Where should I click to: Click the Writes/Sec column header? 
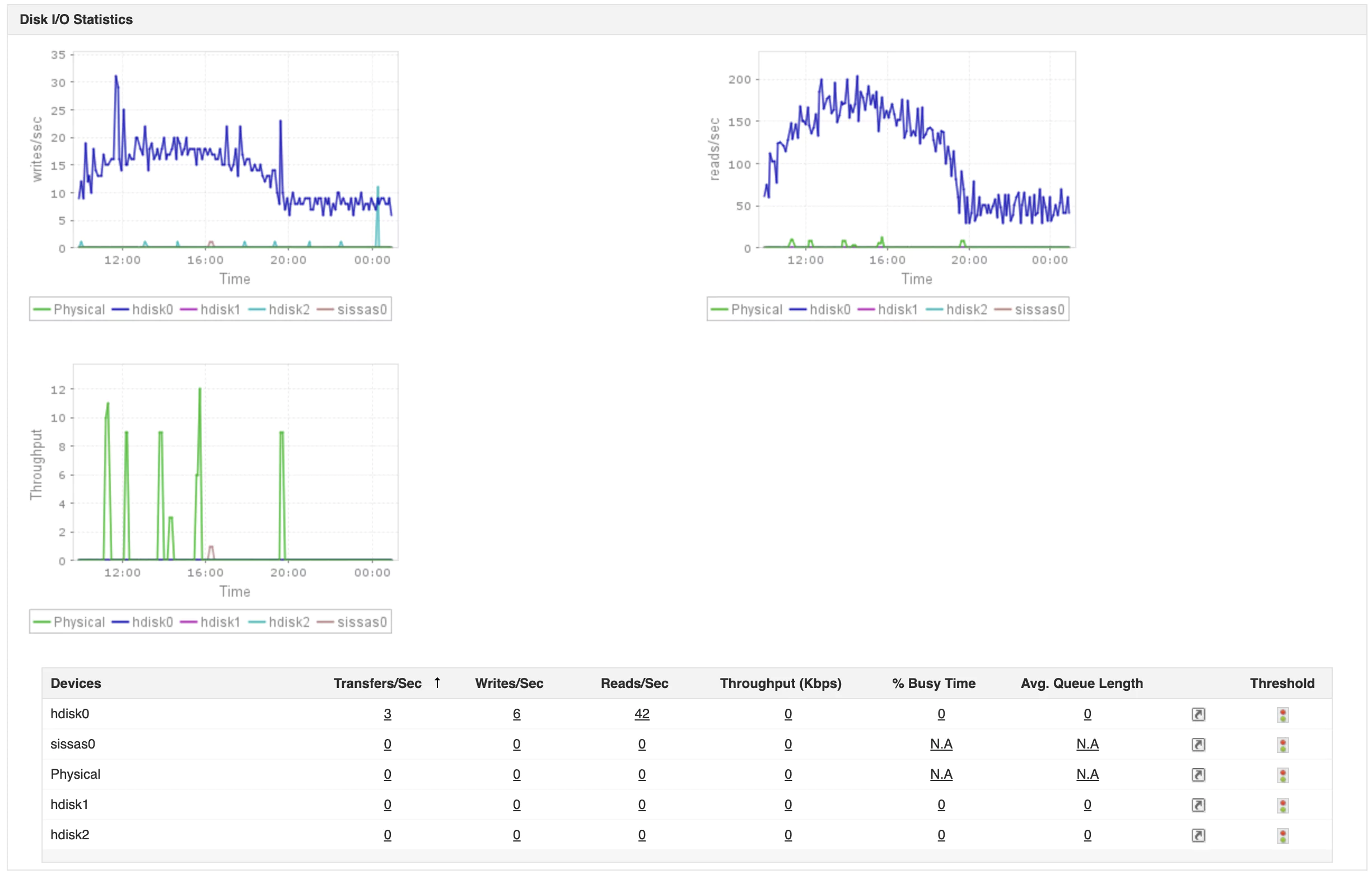point(509,683)
